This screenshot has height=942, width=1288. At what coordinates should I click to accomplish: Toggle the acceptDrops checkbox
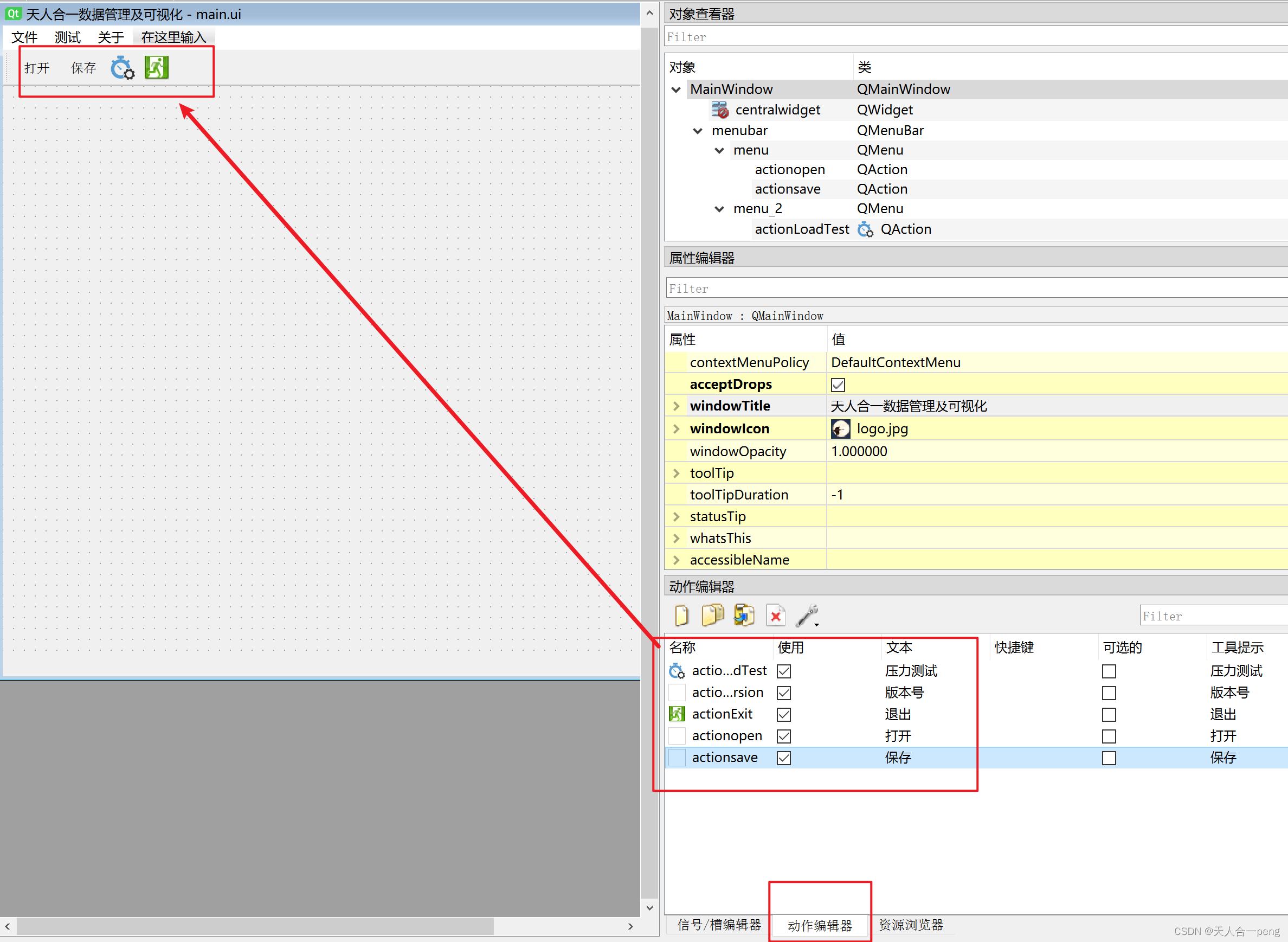click(x=838, y=385)
